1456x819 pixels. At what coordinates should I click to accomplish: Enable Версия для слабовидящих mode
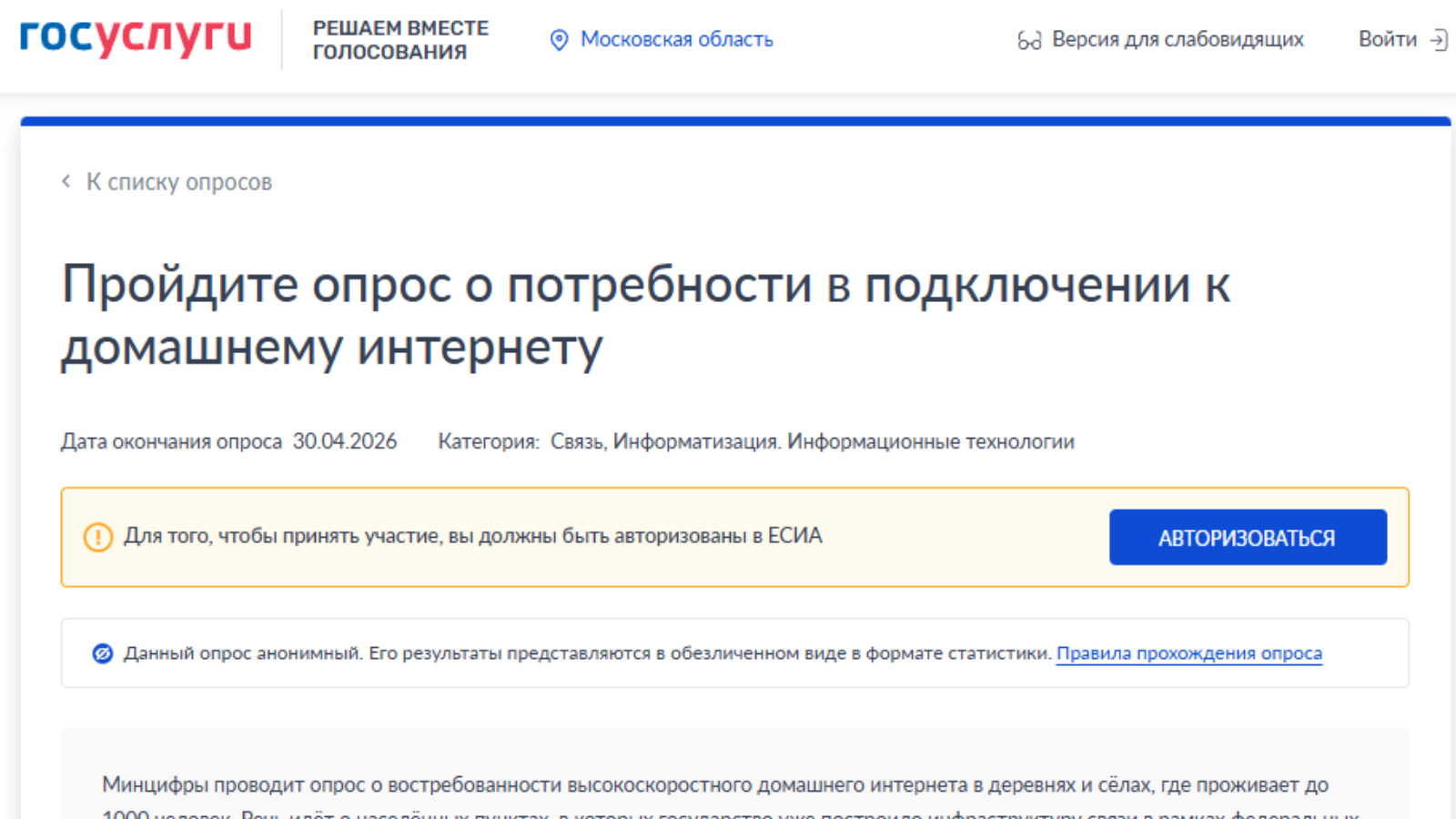(x=1177, y=40)
